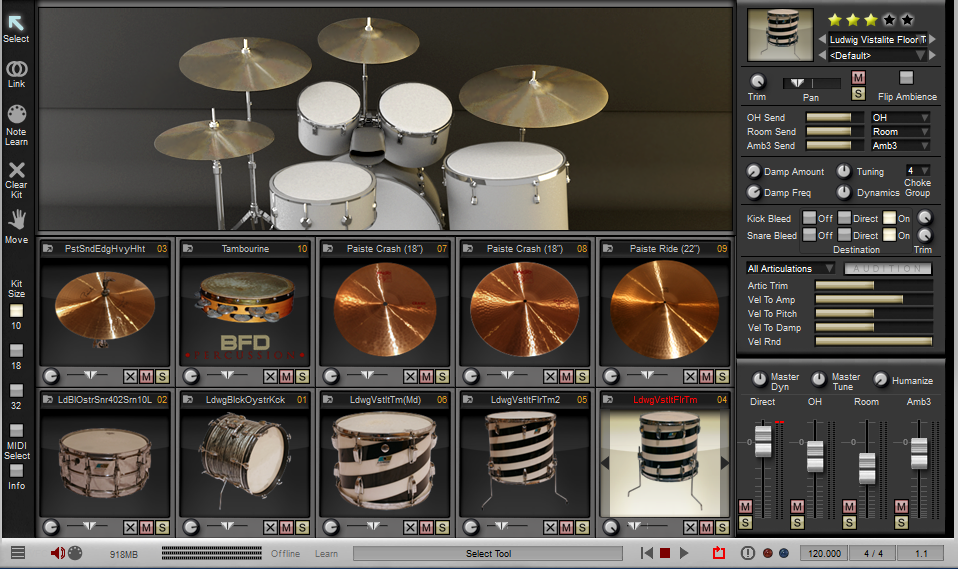Image resolution: width=958 pixels, height=569 pixels.
Task: Select kit size 32
Action: (16, 391)
